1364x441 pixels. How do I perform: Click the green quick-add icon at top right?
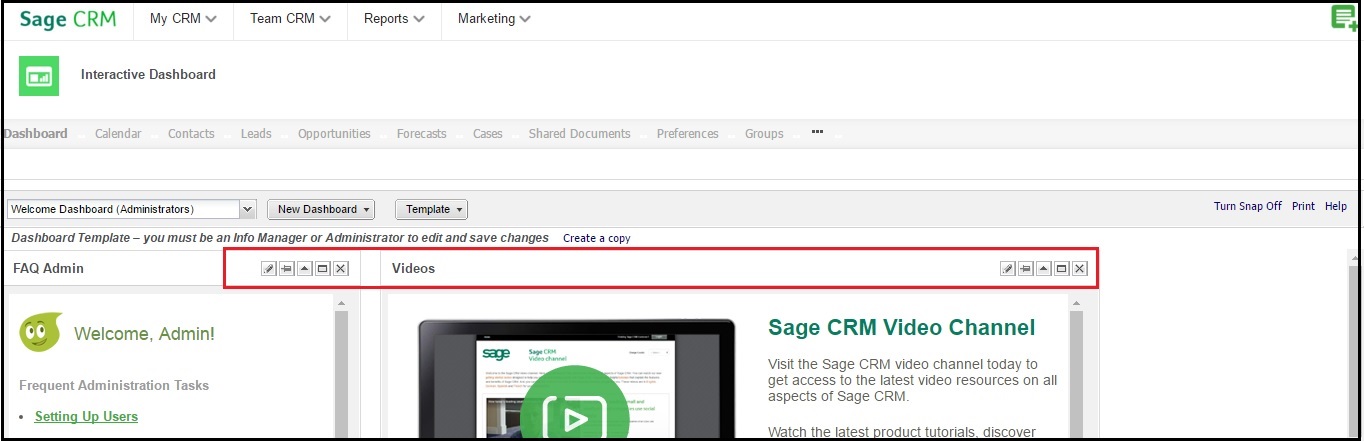[x=1344, y=19]
